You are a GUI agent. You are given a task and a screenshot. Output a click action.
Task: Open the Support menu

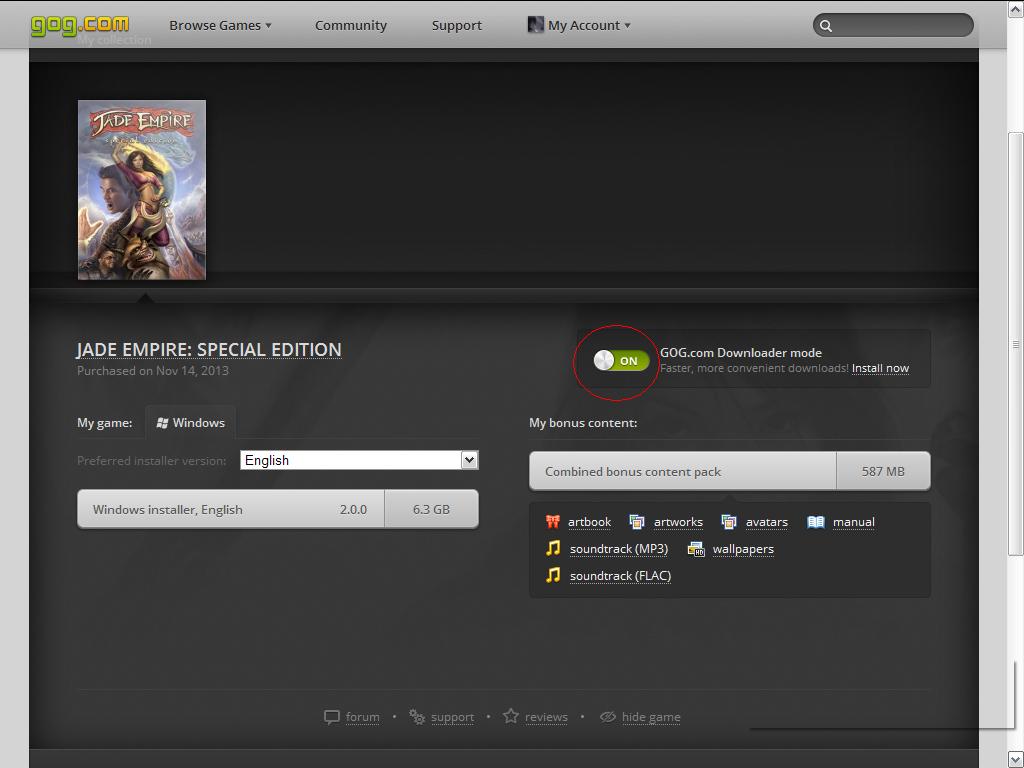coord(456,25)
